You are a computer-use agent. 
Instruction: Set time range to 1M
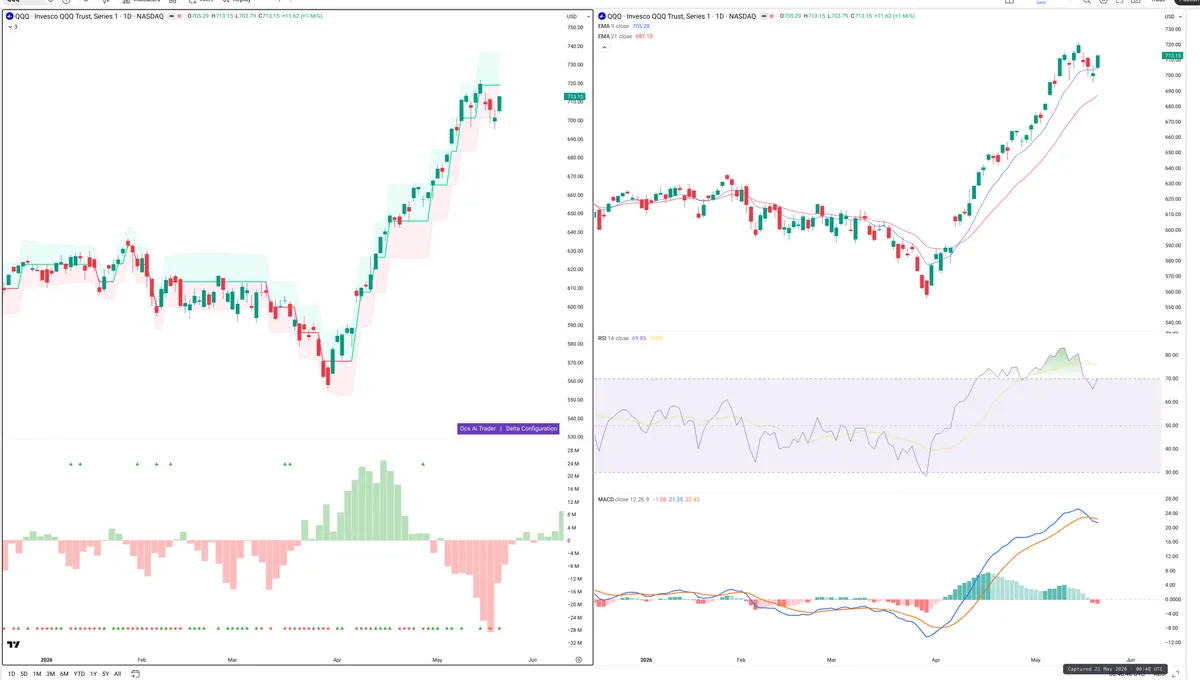point(37,674)
